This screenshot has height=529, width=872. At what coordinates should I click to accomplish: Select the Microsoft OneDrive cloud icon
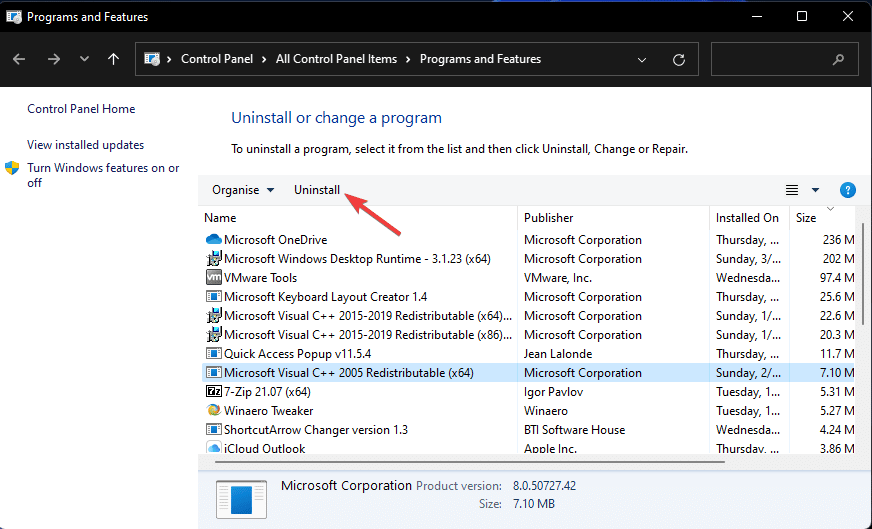(x=214, y=240)
